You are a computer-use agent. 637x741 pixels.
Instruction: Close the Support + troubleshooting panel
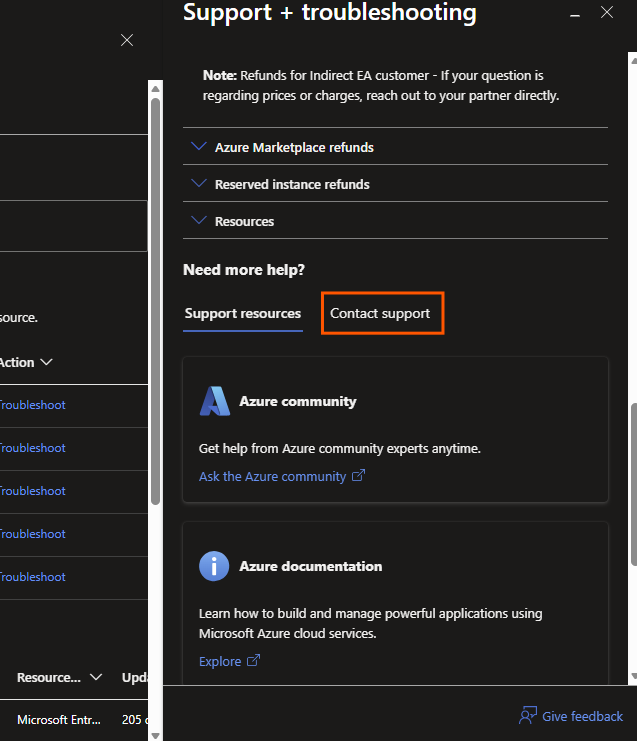607,12
